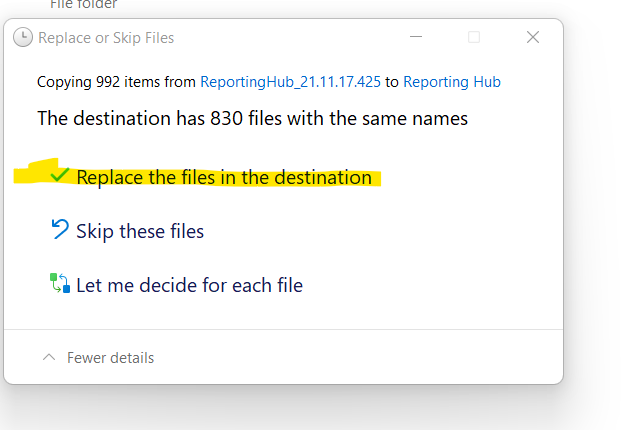This screenshot has height=430, width=630.
Task: Open the Reporting Hub destination link
Action: (452, 82)
